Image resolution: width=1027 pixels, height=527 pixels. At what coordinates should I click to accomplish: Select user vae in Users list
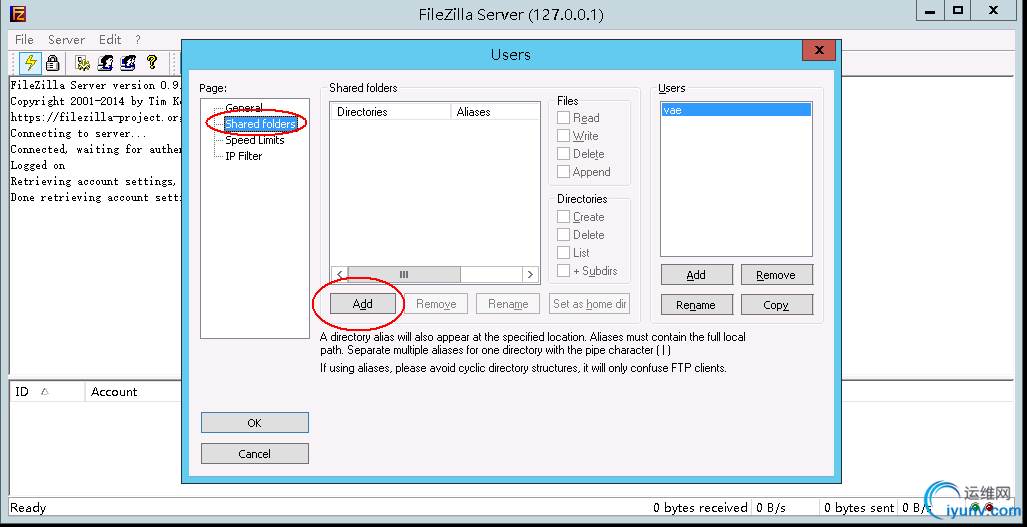click(736, 110)
